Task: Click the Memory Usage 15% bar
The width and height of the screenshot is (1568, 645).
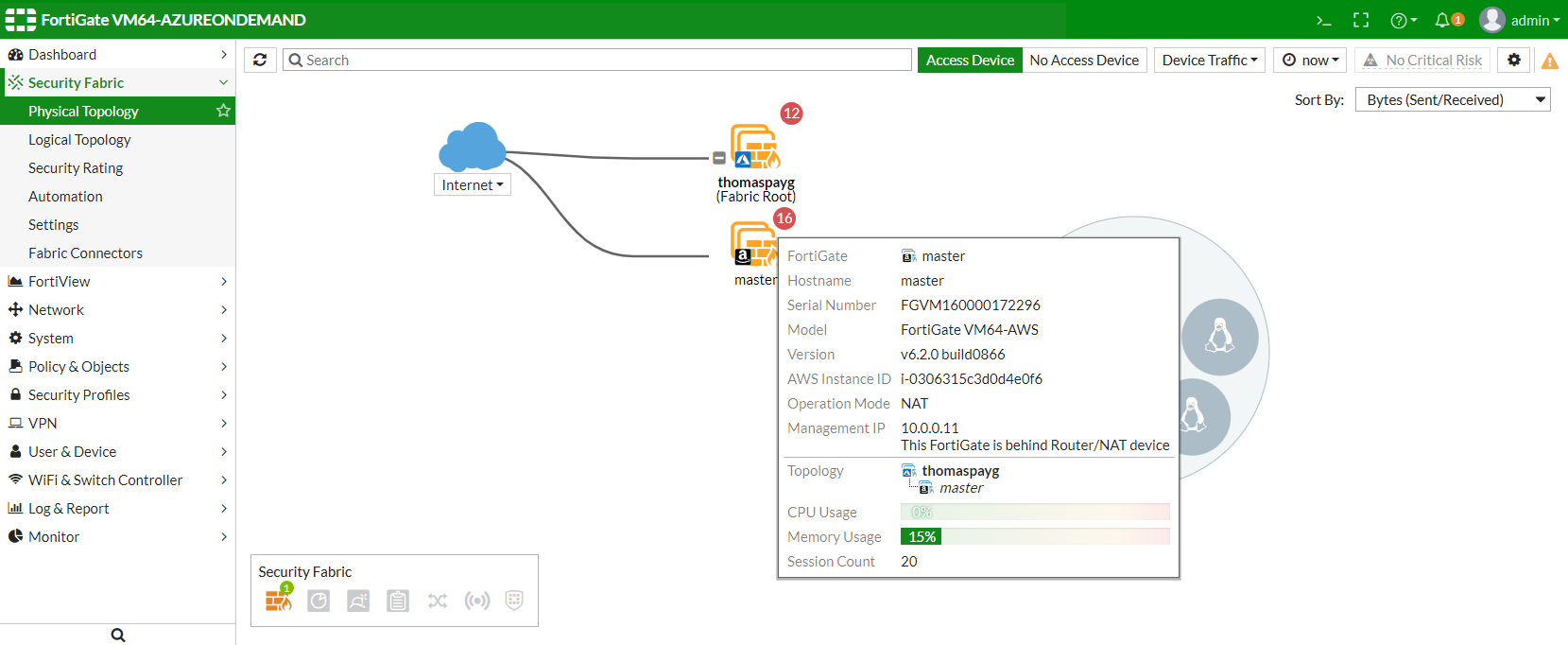Action: [x=1035, y=536]
